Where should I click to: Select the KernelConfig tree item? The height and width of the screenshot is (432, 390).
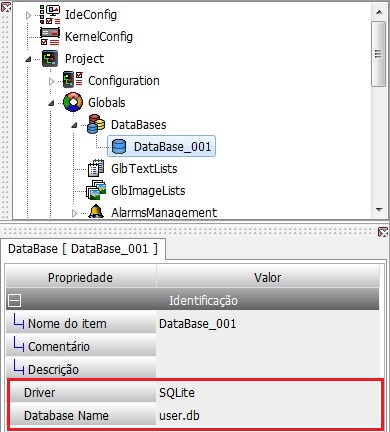[x=99, y=37]
